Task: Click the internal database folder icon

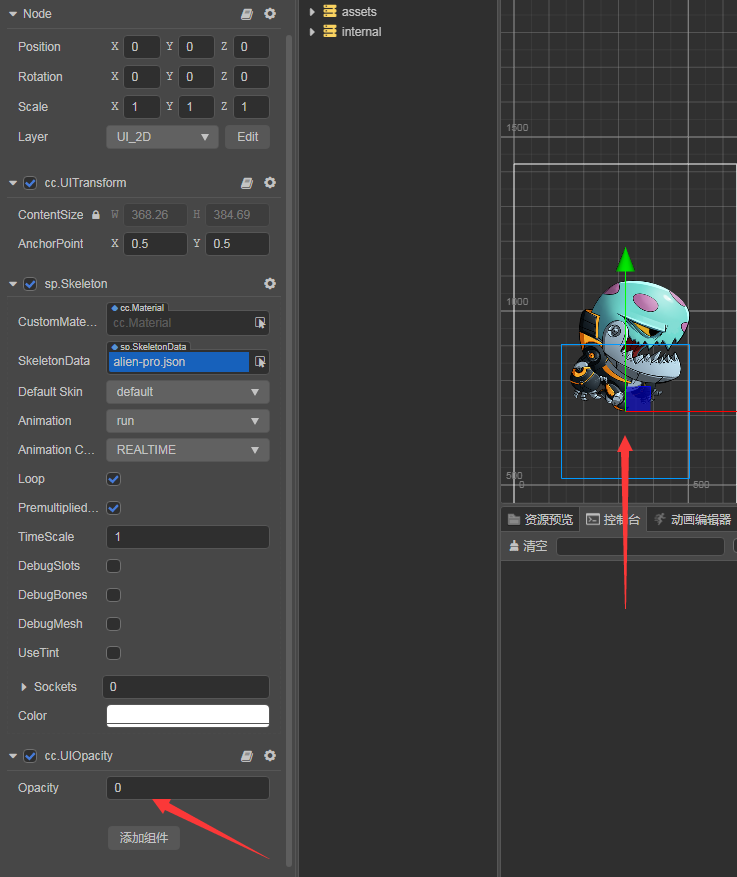Action: (330, 31)
